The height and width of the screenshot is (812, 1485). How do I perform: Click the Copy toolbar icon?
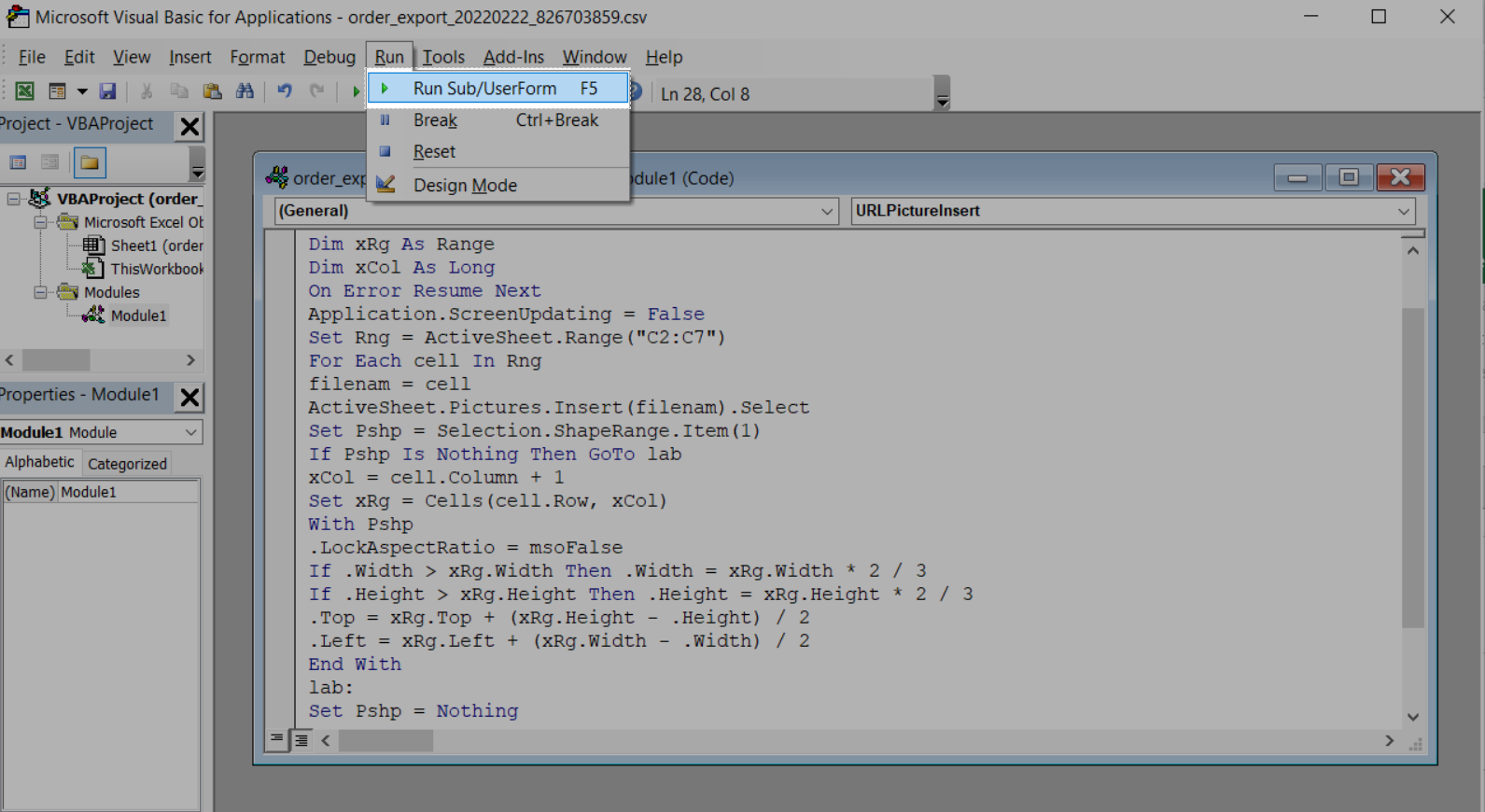[179, 91]
